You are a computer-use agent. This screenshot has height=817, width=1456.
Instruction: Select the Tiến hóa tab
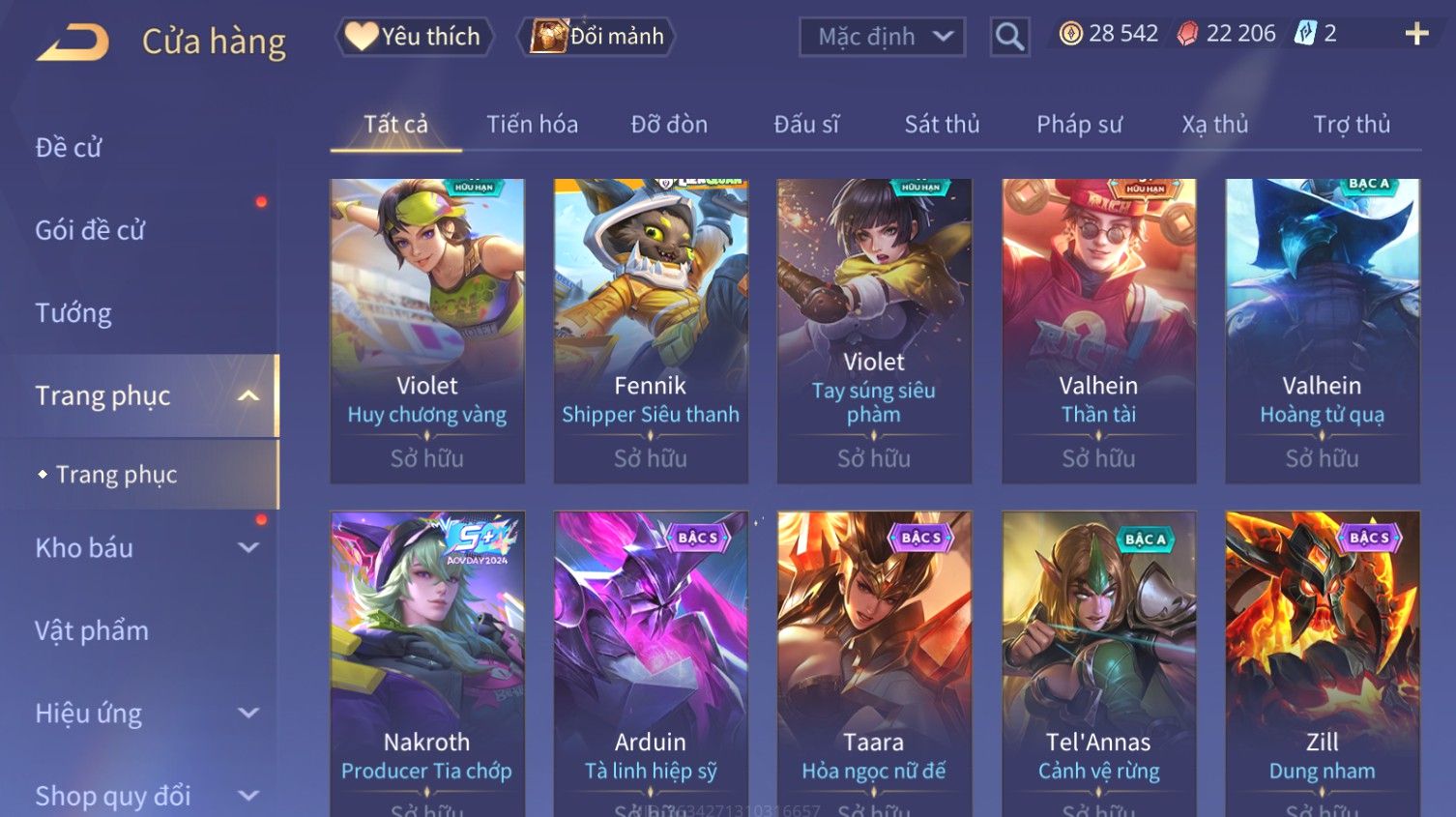coord(532,124)
